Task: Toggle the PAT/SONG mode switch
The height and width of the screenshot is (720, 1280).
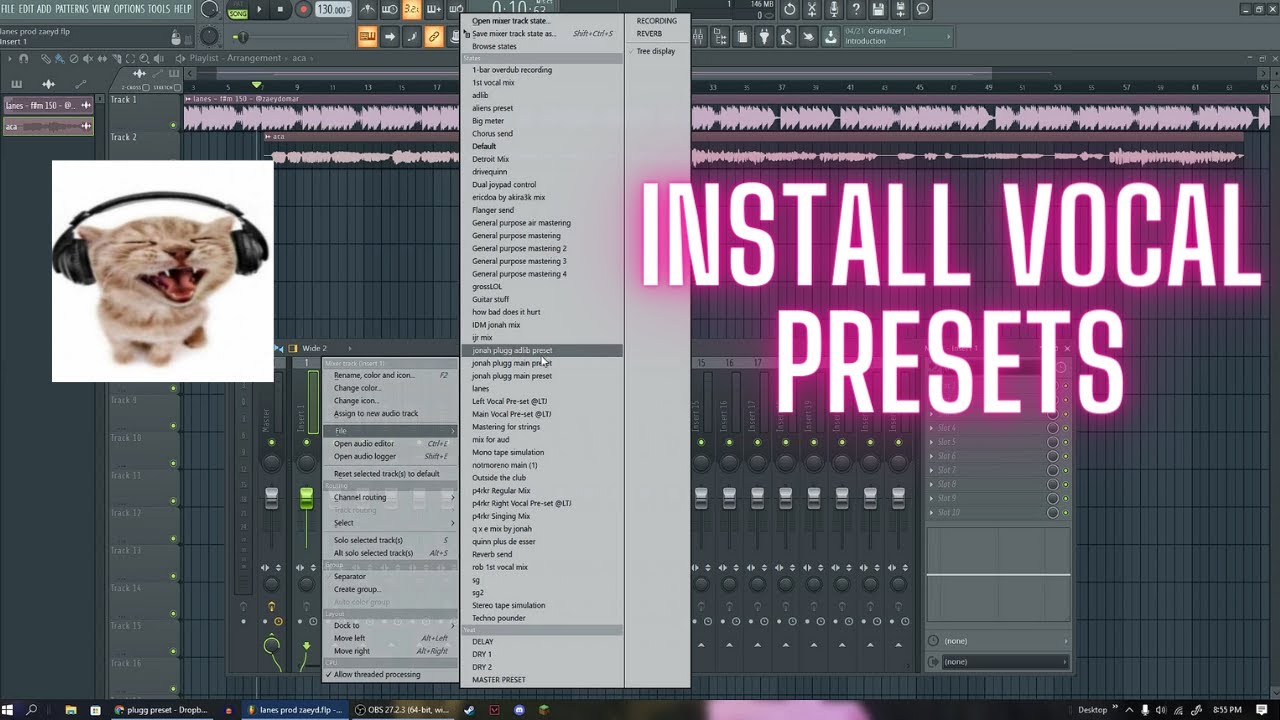Action: [x=237, y=11]
